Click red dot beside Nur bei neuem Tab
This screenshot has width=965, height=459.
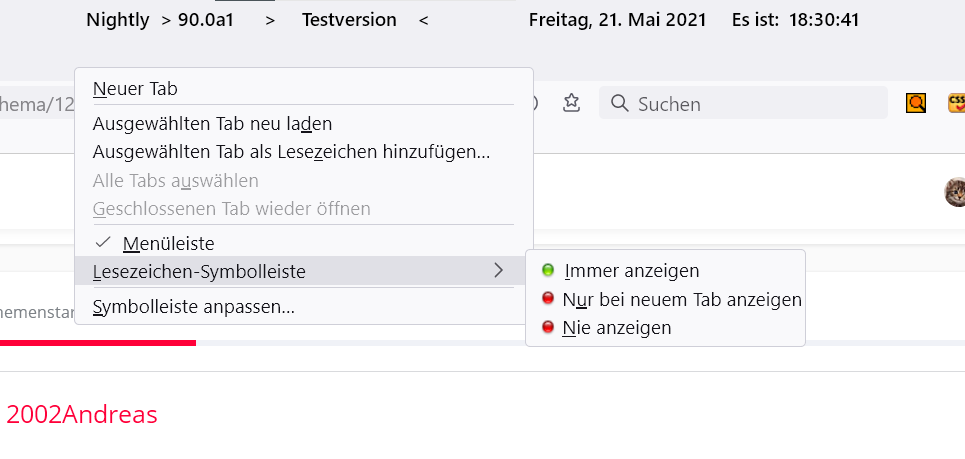coord(547,299)
